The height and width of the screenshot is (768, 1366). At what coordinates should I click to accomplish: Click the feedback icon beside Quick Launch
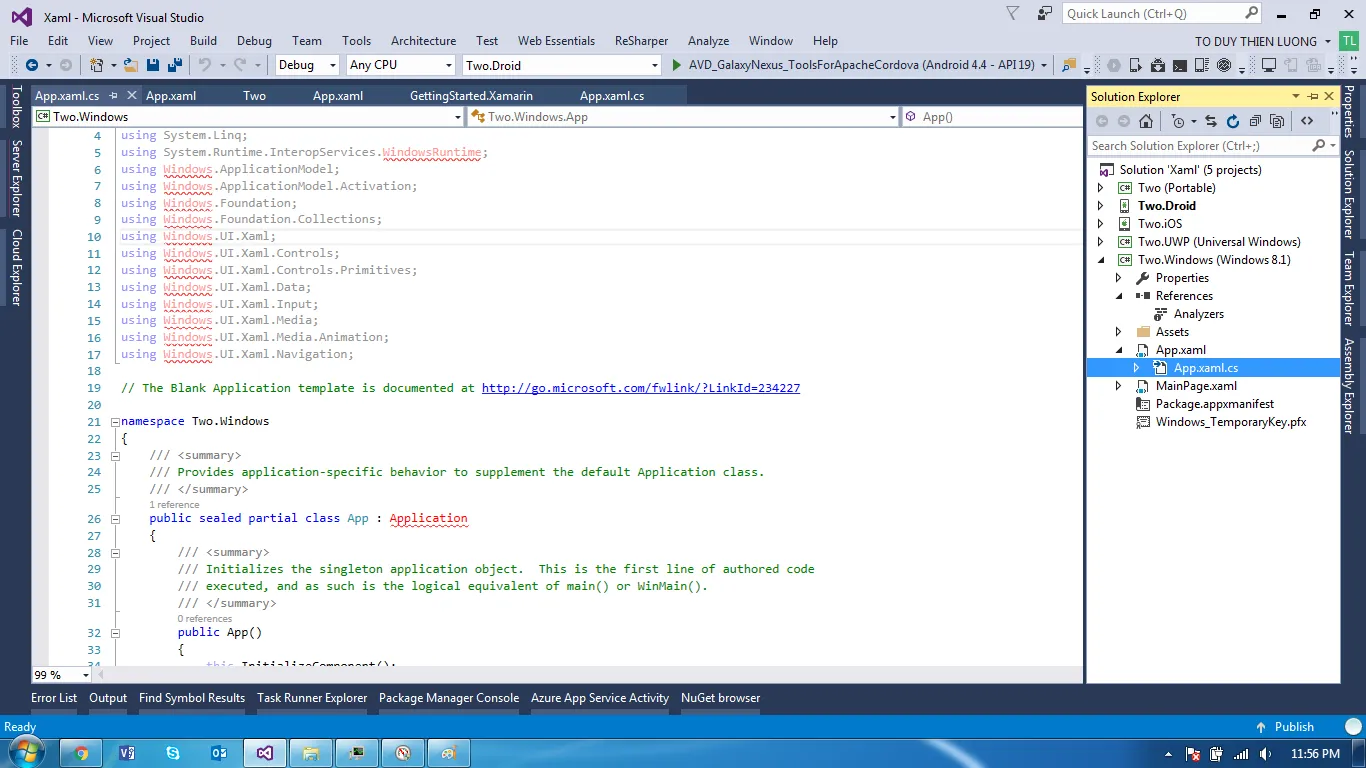(x=1045, y=14)
